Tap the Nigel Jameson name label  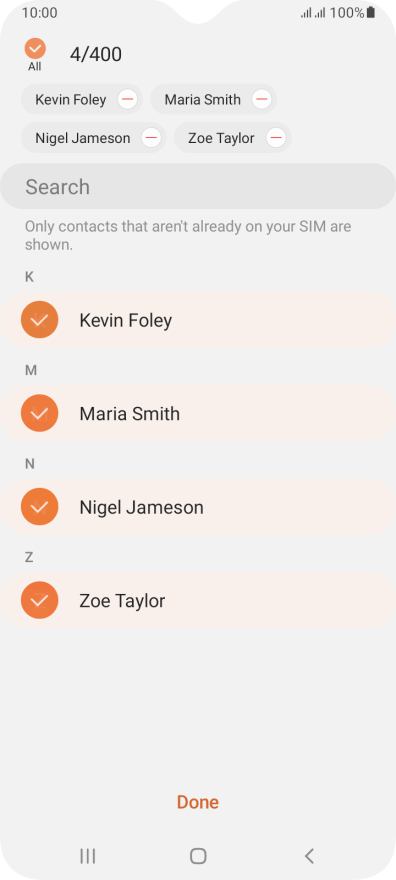pos(141,507)
